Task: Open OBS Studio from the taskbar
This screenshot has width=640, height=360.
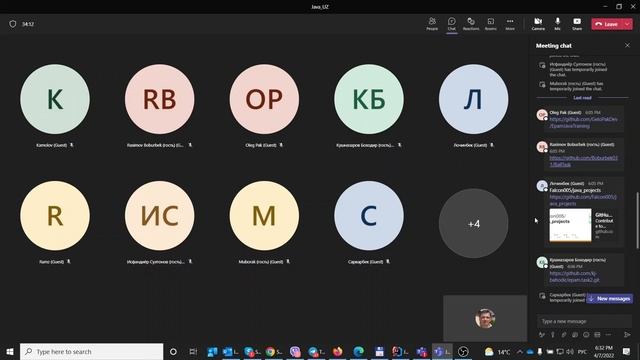Action: click(x=463, y=351)
